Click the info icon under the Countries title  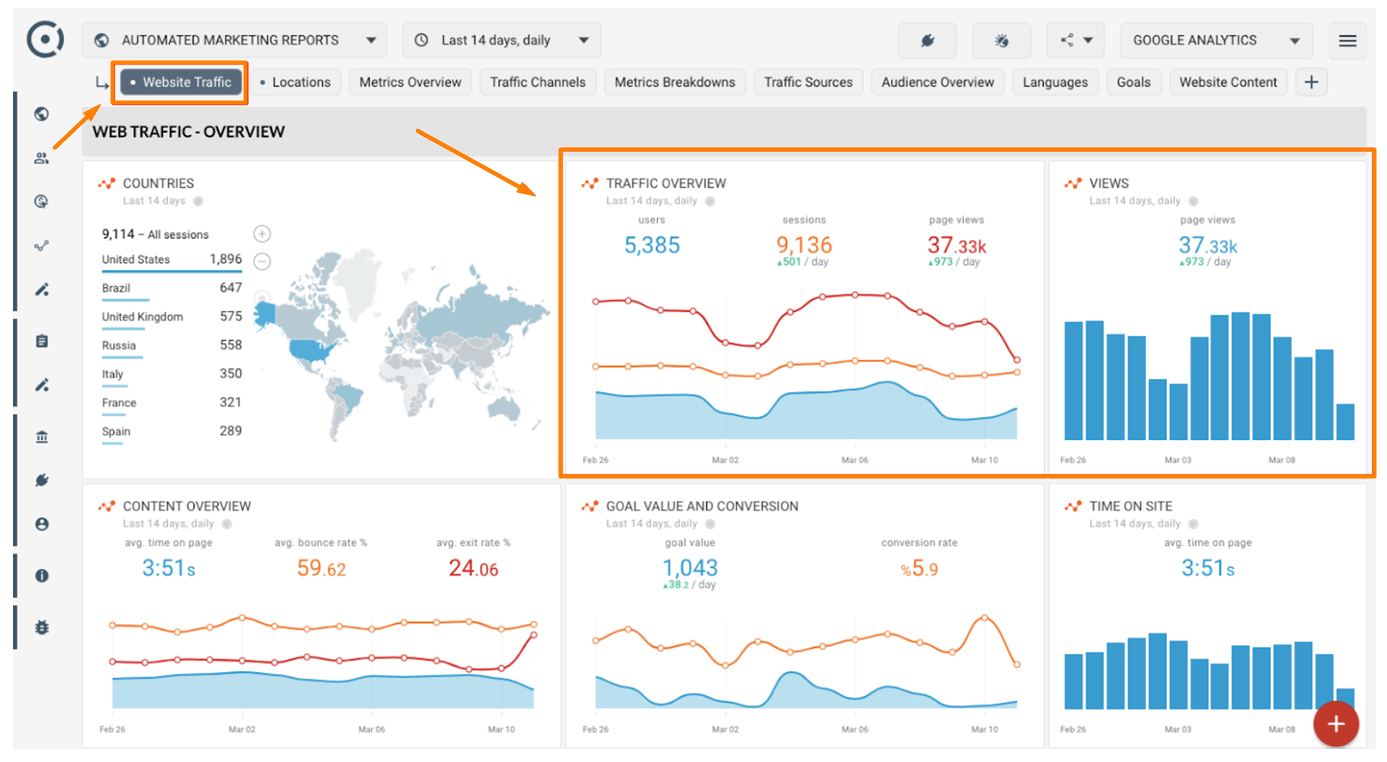198,201
